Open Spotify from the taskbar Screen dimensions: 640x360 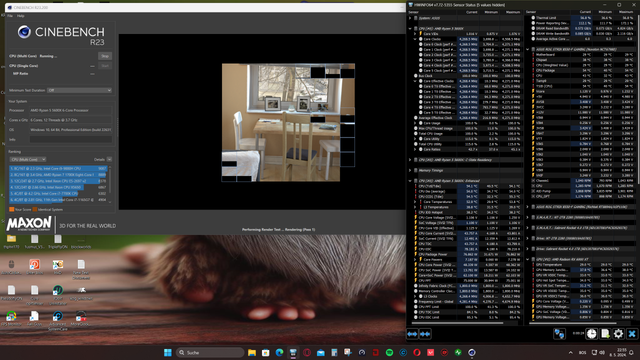point(389,352)
